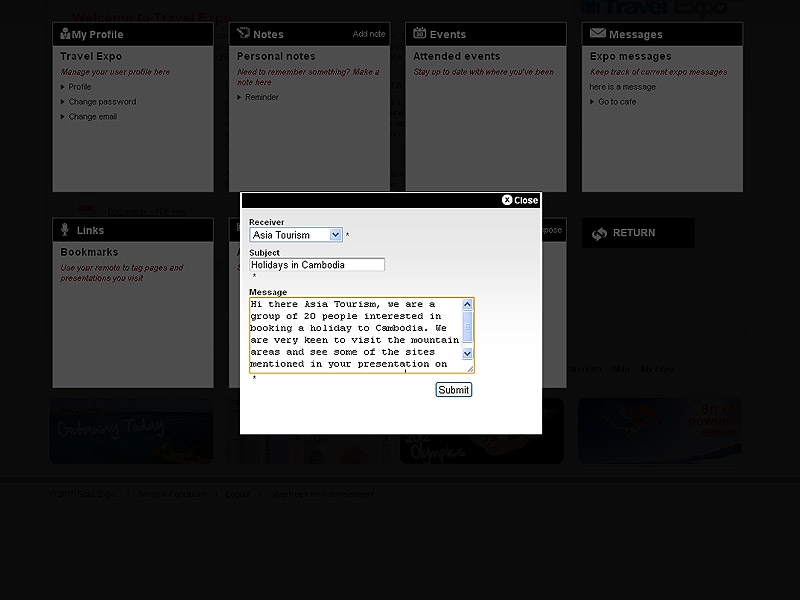Click the Messages envelope icon
Image resolution: width=800 pixels, height=600 pixels.
point(597,34)
